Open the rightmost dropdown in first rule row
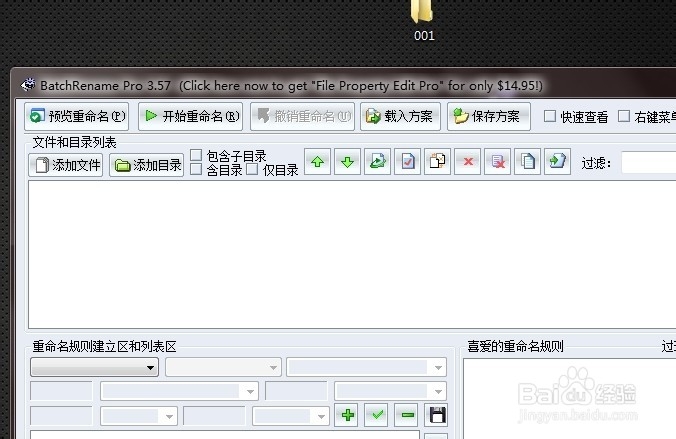 [366, 367]
